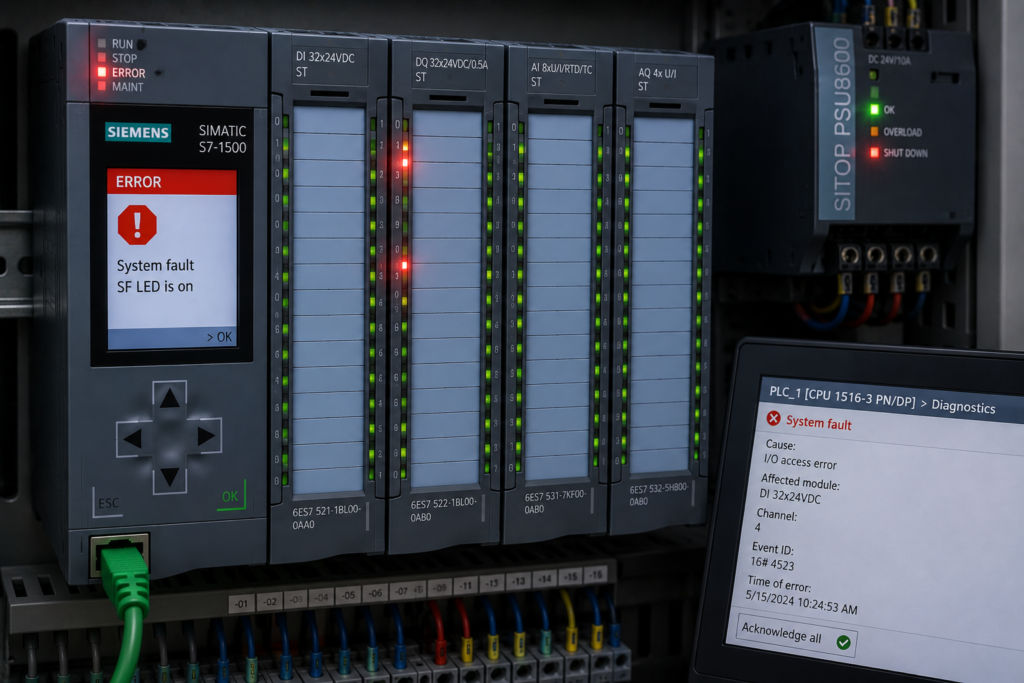
Task: Click the OVERLOAD LED on the PSU
Action: (874, 131)
